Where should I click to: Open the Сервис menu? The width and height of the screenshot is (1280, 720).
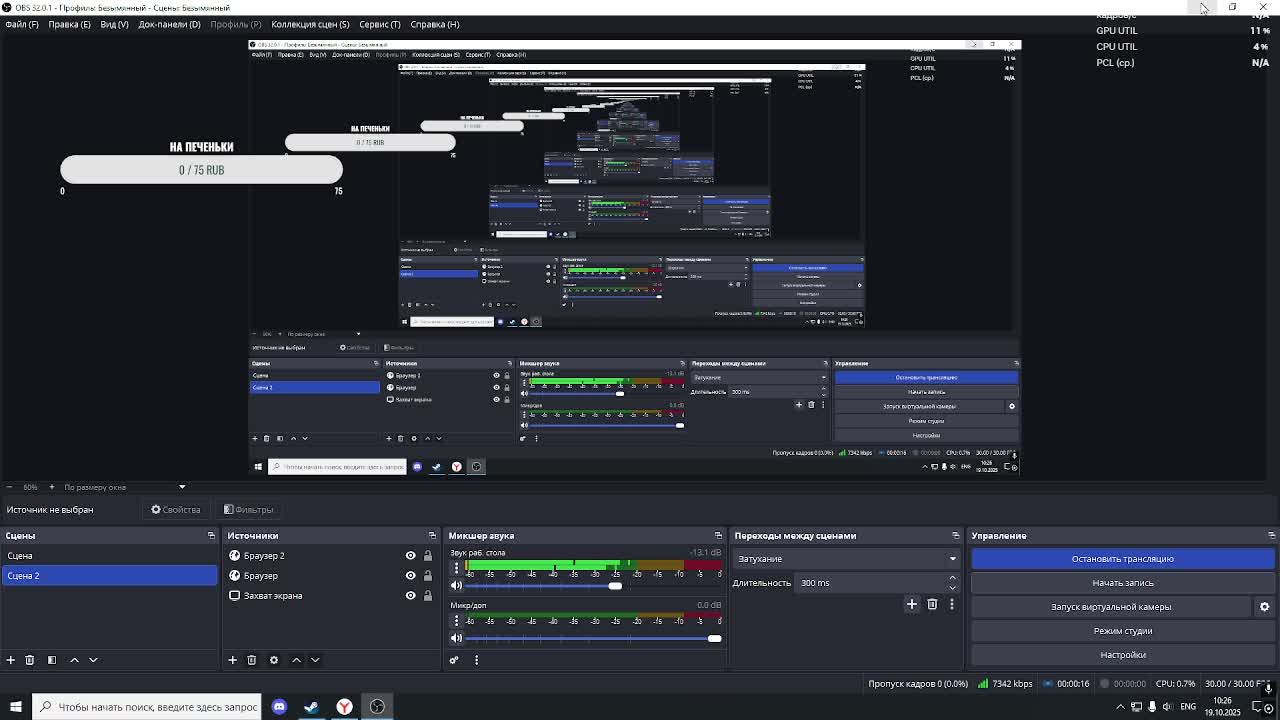click(x=380, y=24)
